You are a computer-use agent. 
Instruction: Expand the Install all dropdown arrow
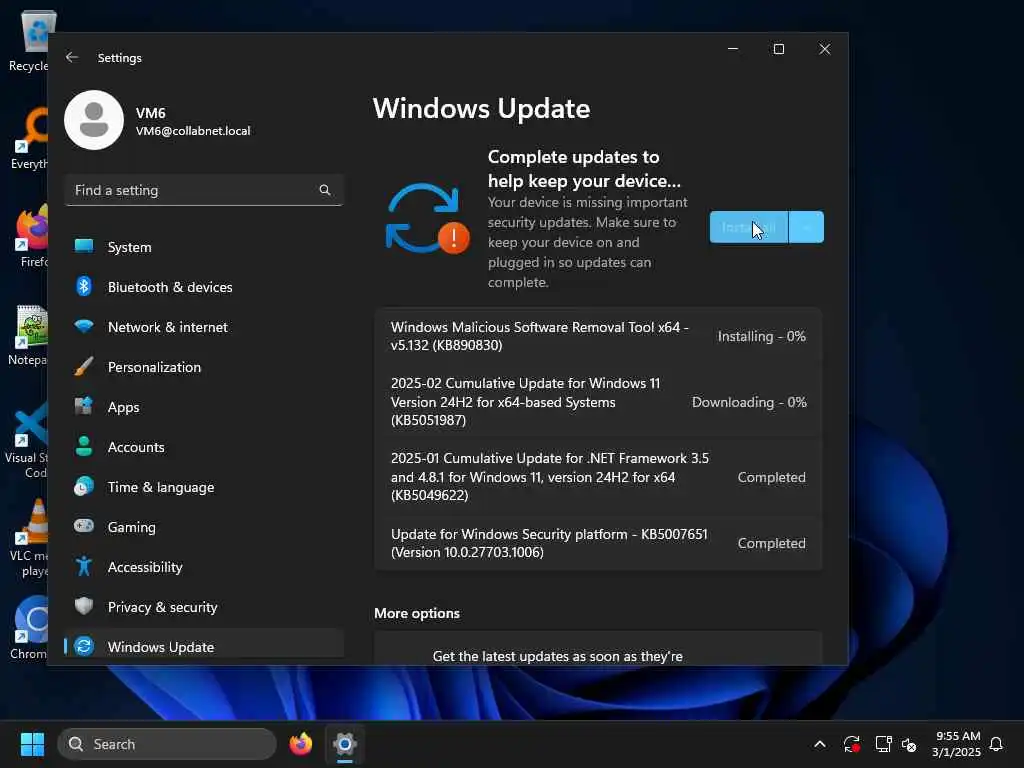(807, 227)
